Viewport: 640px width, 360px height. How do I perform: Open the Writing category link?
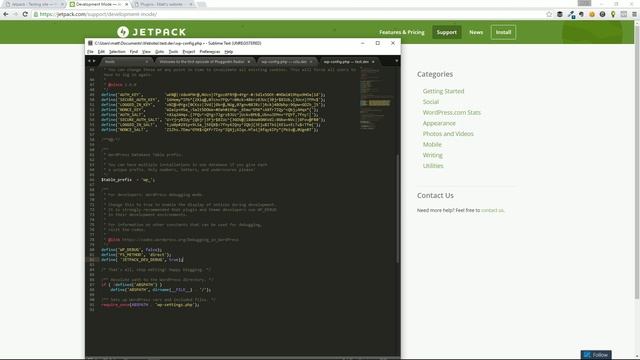pos(432,155)
